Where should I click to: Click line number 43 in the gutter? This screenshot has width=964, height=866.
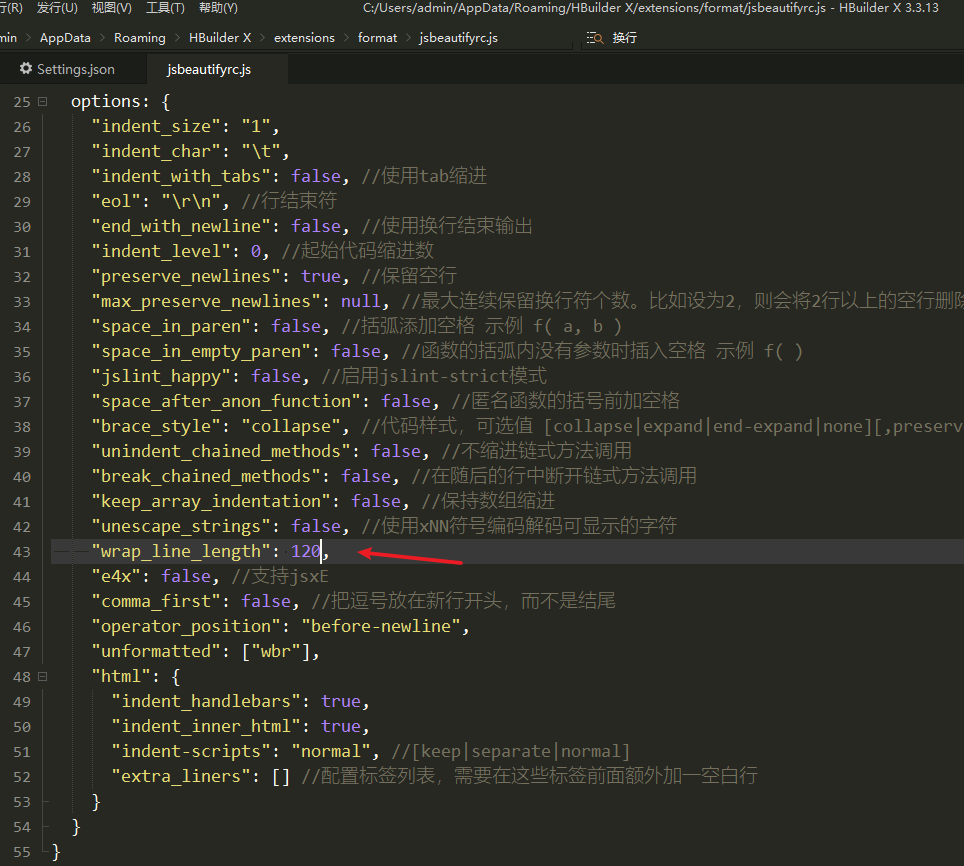click(21, 551)
